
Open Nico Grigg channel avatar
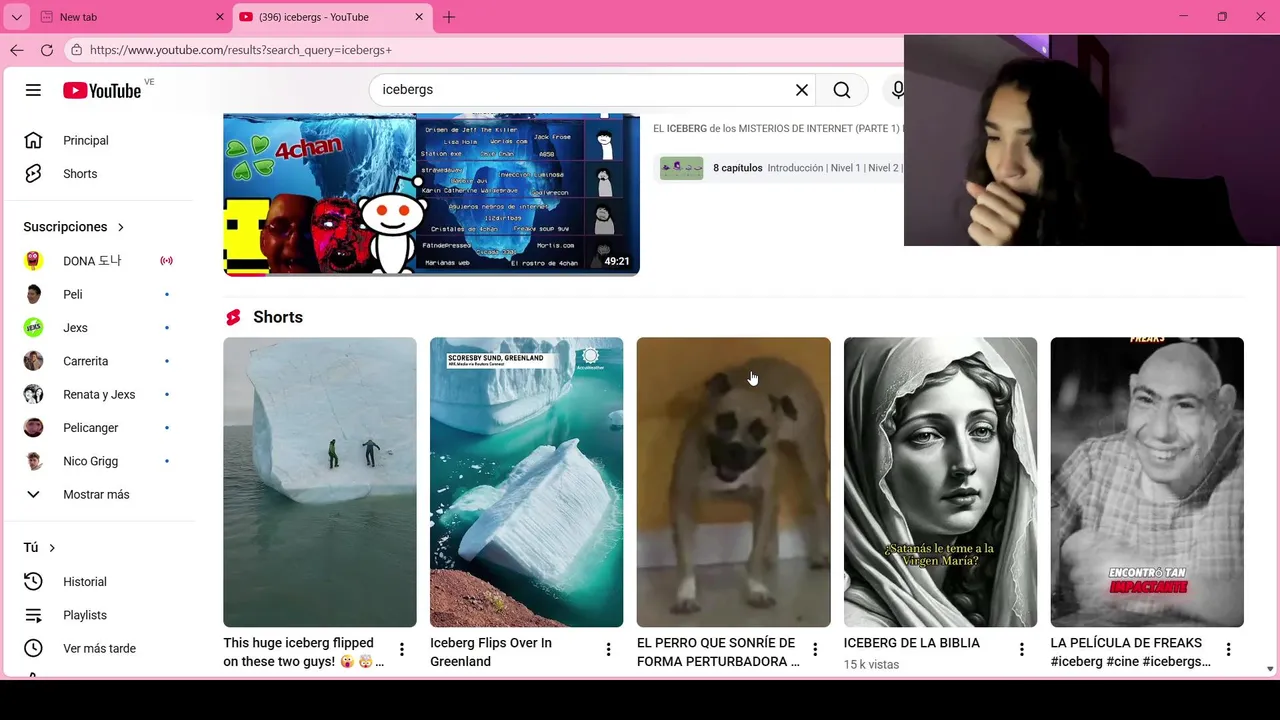pyautogui.click(x=34, y=461)
